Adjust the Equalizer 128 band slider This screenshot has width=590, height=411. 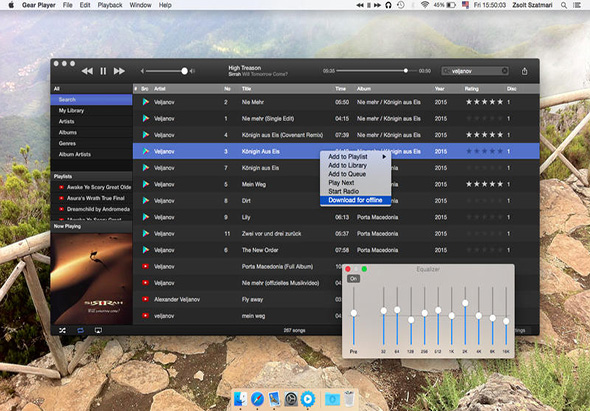411,320
